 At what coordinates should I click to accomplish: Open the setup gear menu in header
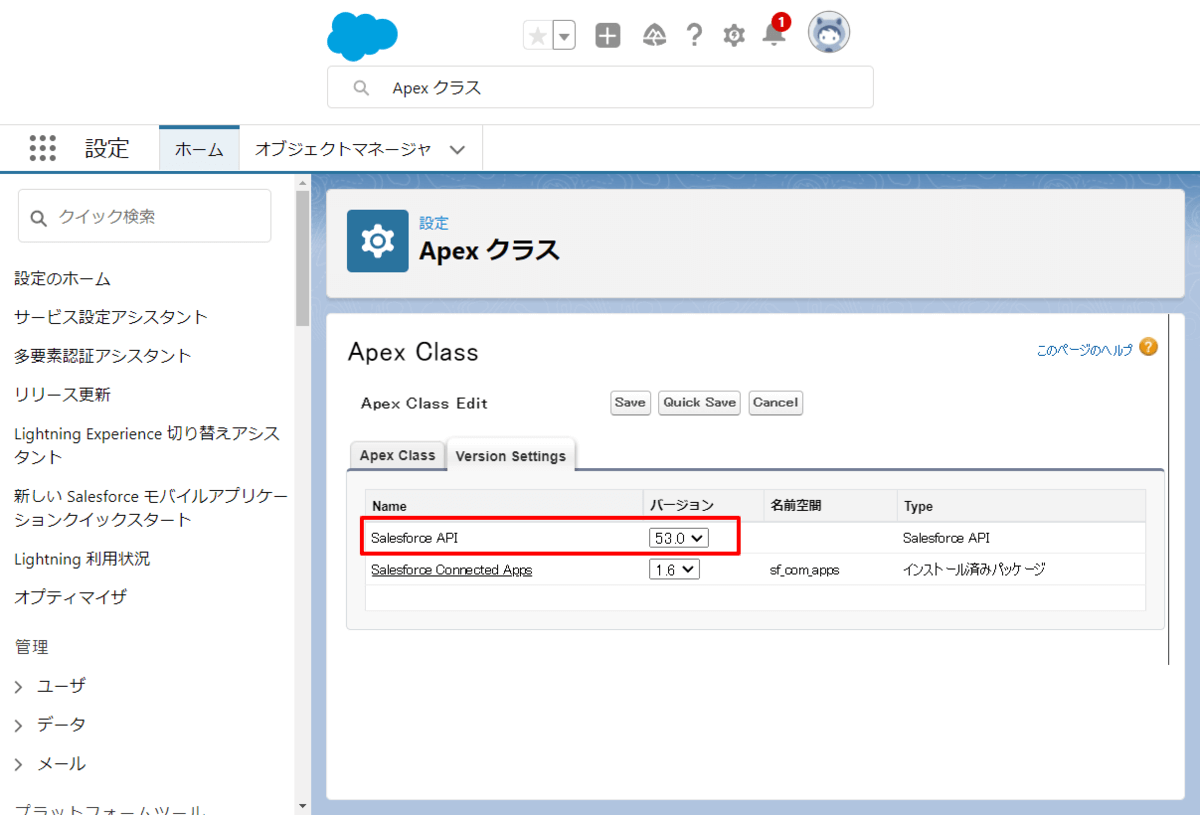[x=734, y=36]
